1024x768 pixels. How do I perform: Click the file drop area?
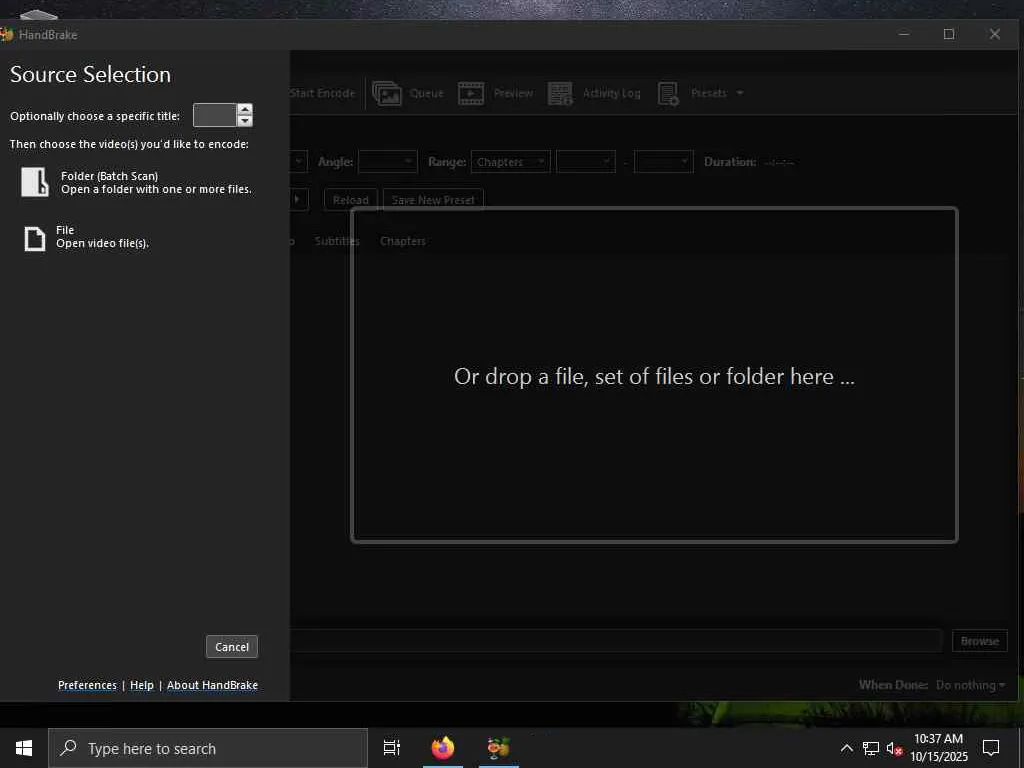pyautogui.click(x=654, y=376)
